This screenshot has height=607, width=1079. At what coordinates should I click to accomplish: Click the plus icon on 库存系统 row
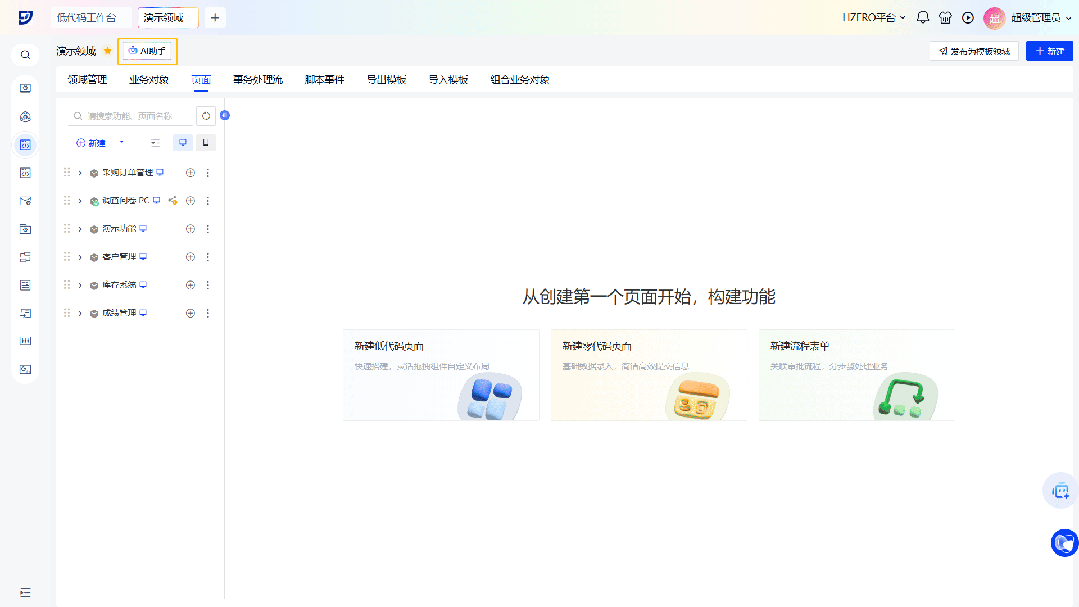(190, 285)
